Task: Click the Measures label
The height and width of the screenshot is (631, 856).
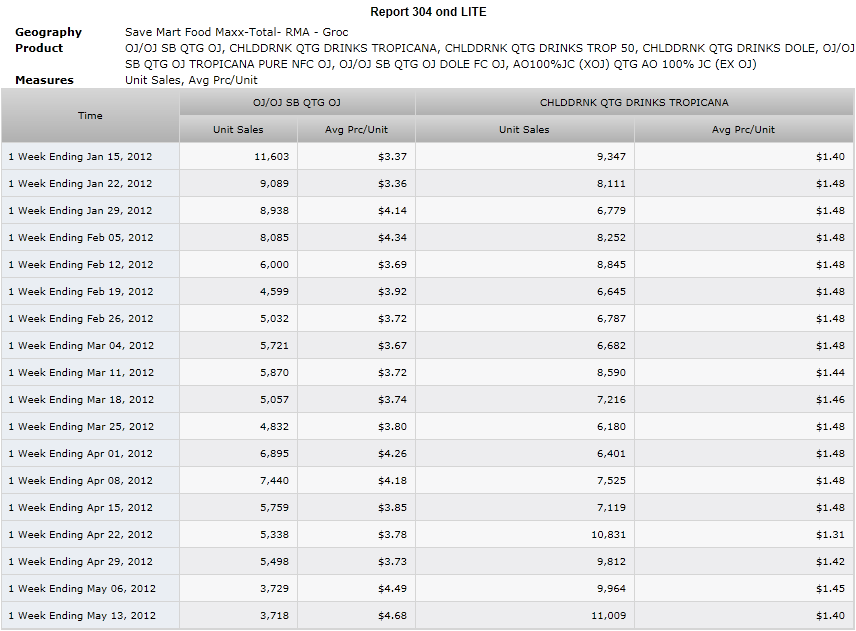Action: click(44, 80)
